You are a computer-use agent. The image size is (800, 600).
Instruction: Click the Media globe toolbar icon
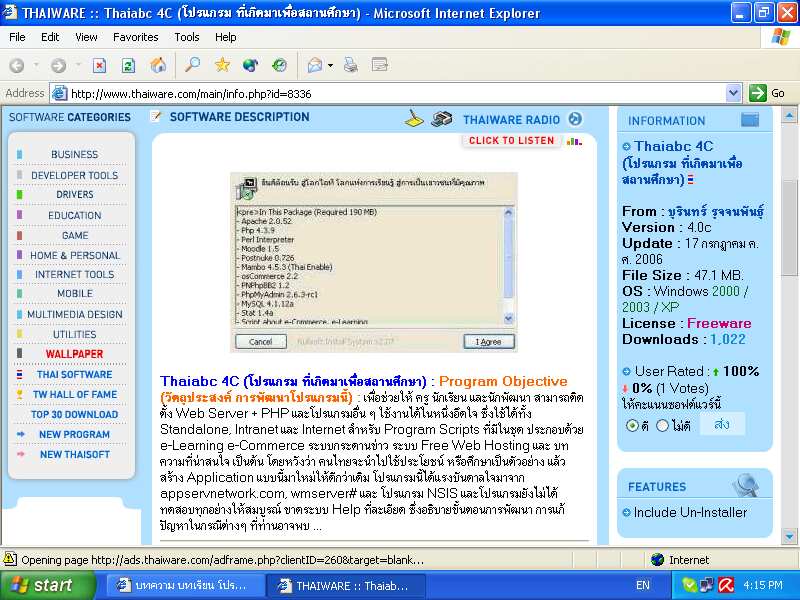(x=251, y=65)
